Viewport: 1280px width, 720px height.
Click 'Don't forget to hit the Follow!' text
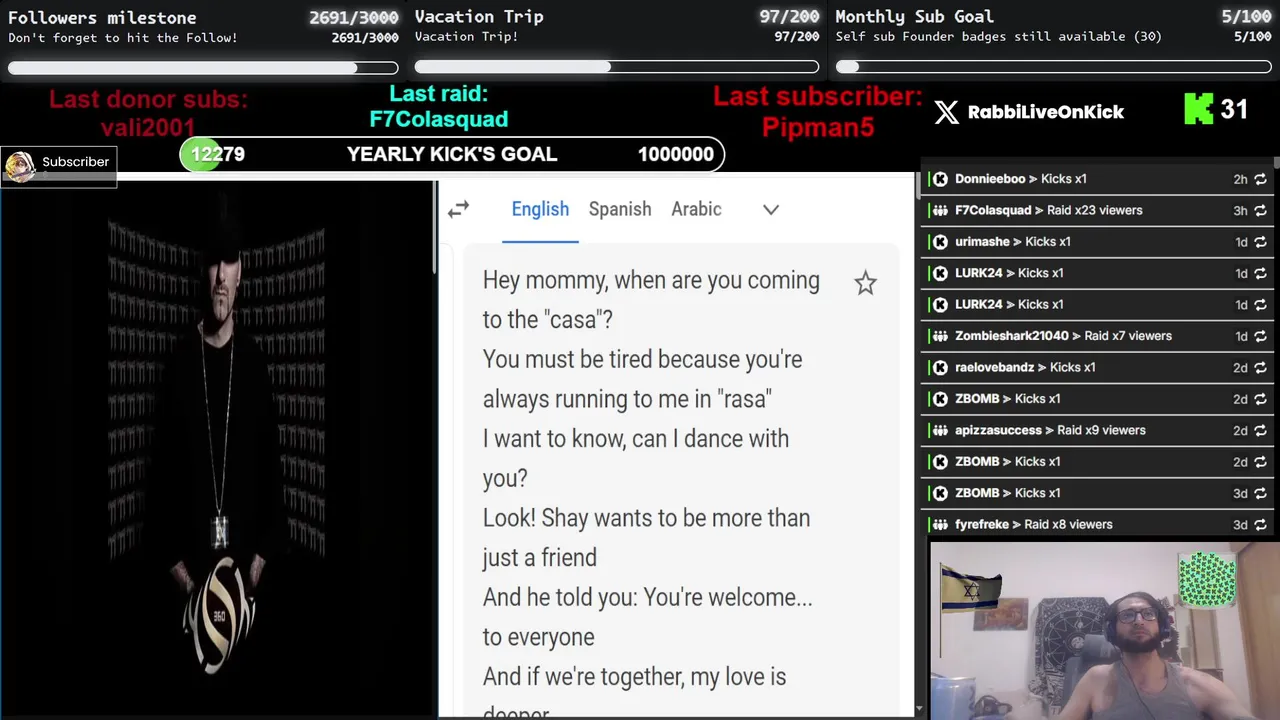123,38
